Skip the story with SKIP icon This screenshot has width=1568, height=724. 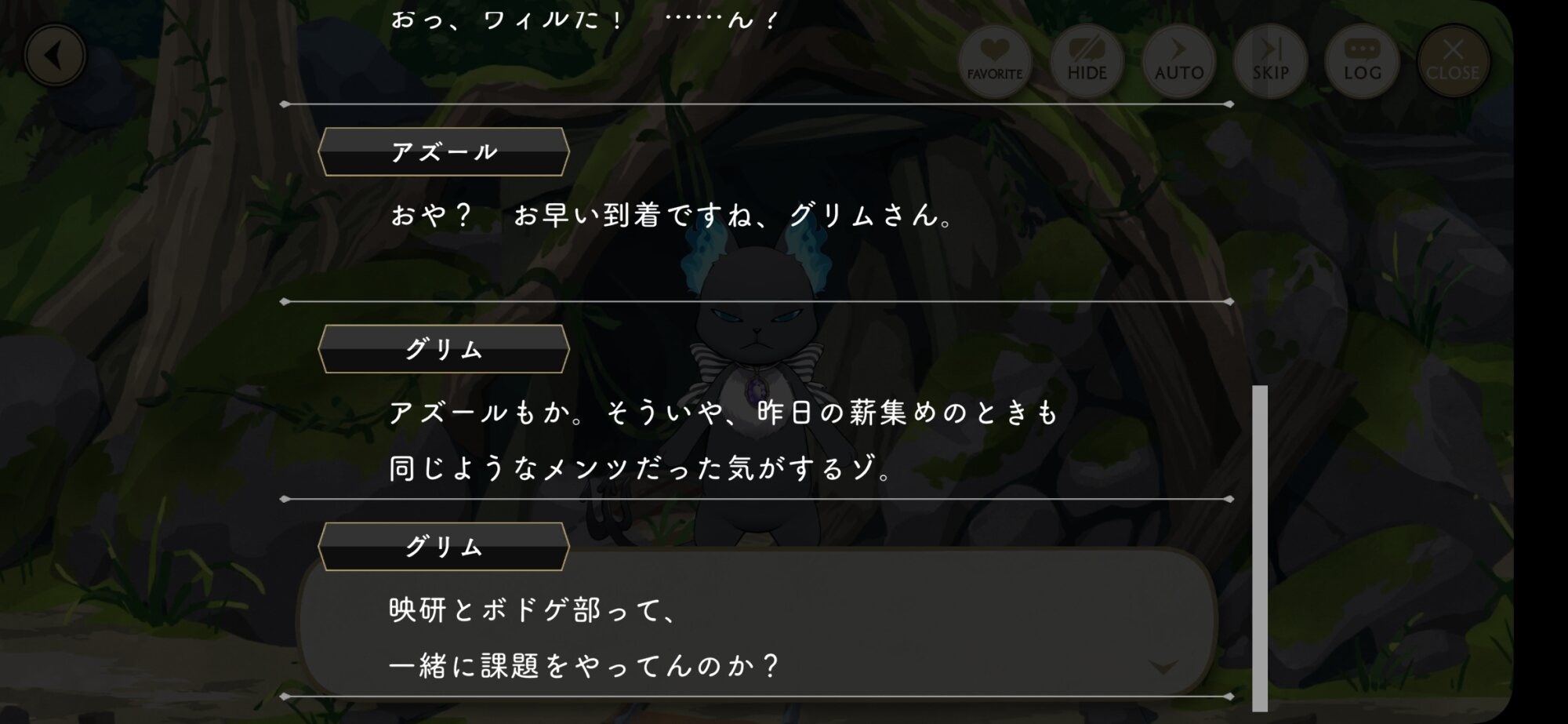(1270, 61)
